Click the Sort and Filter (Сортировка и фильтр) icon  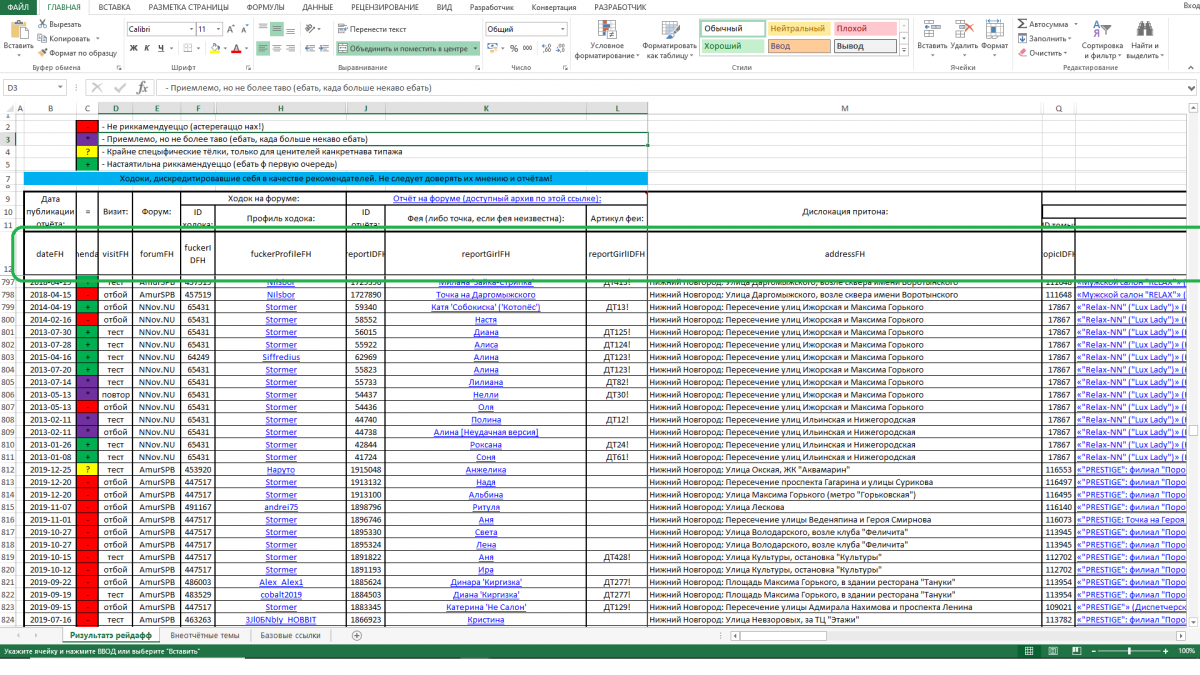pos(1101,30)
